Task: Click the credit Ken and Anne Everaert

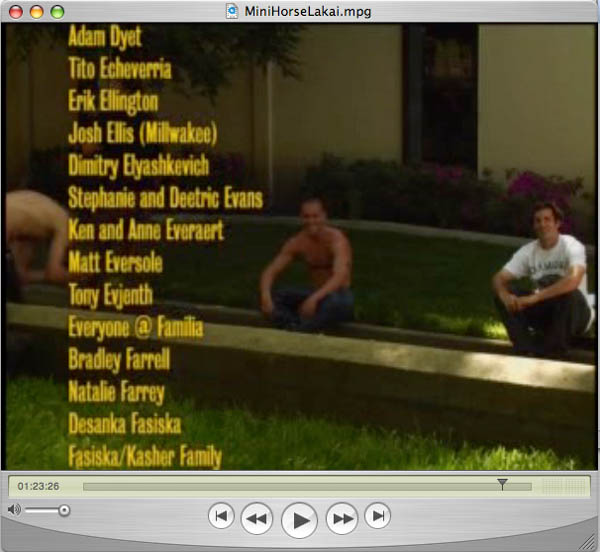Action: tap(146, 230)
